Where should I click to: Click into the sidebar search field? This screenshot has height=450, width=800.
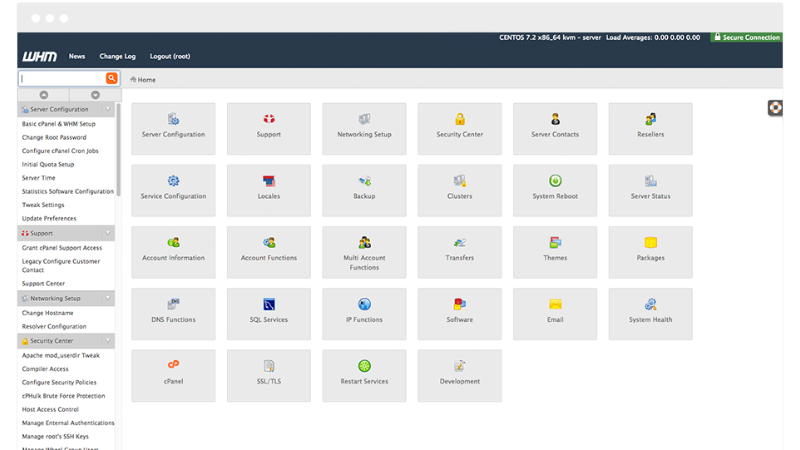coord(61,78)
